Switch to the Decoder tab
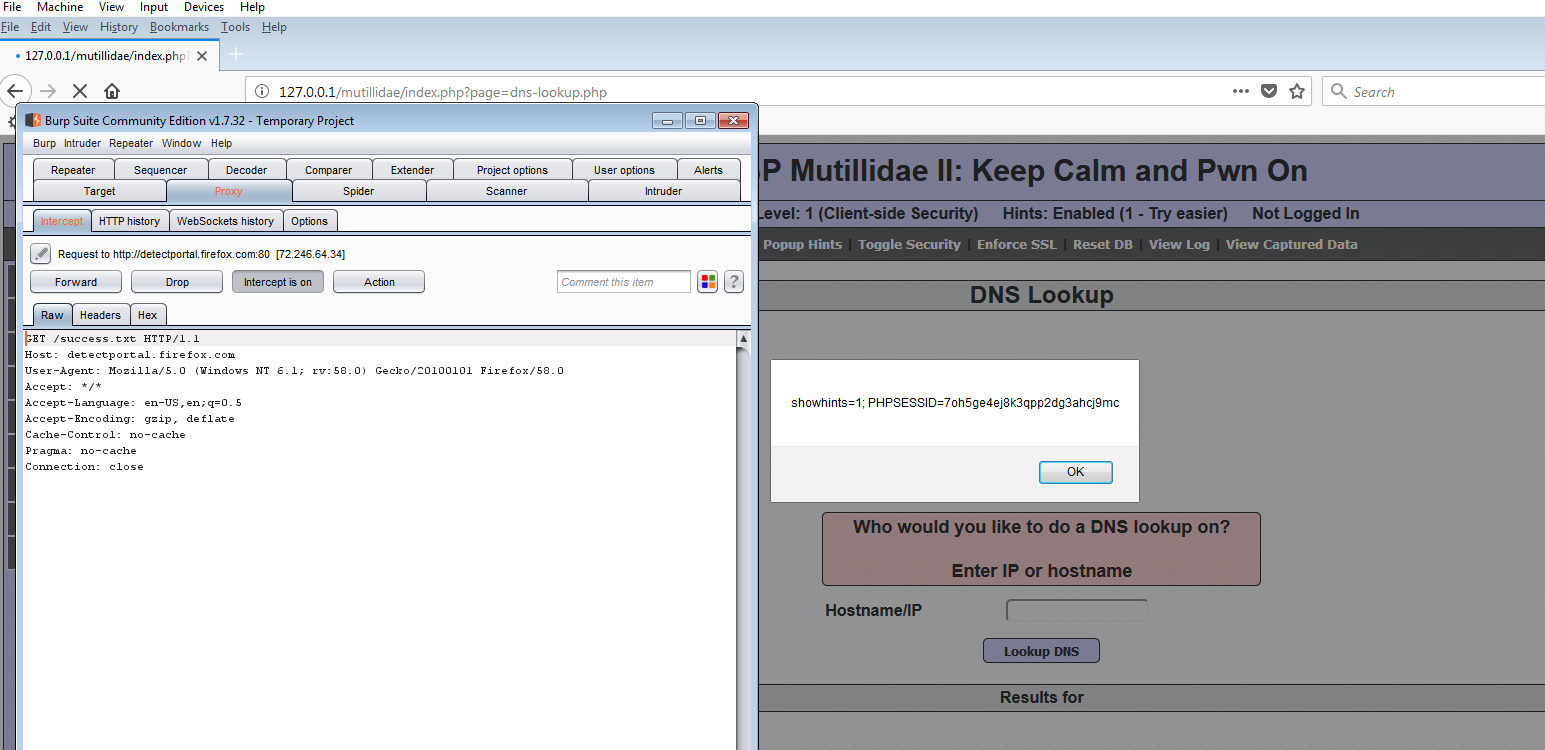 tap(246, 170)
